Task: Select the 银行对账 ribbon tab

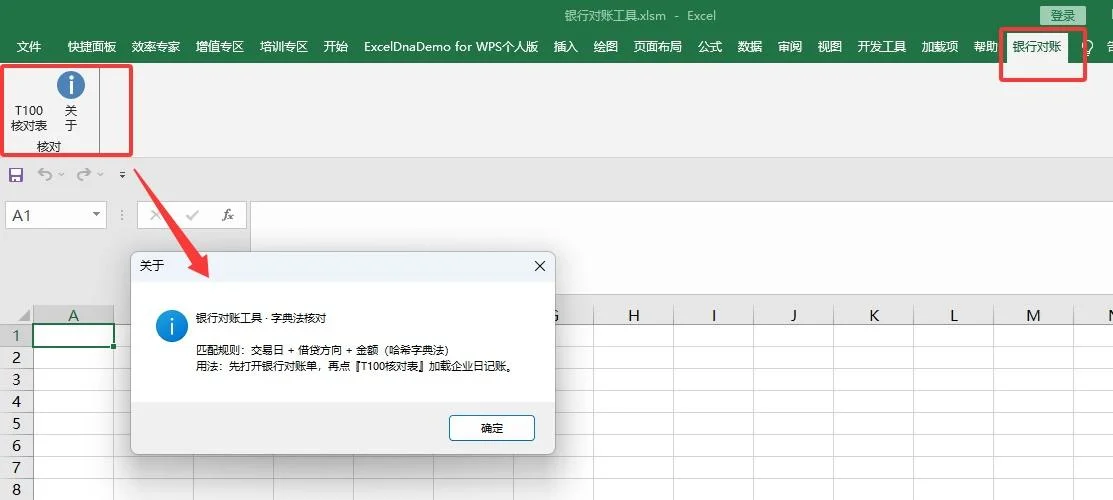Action: pos(1037,47)
